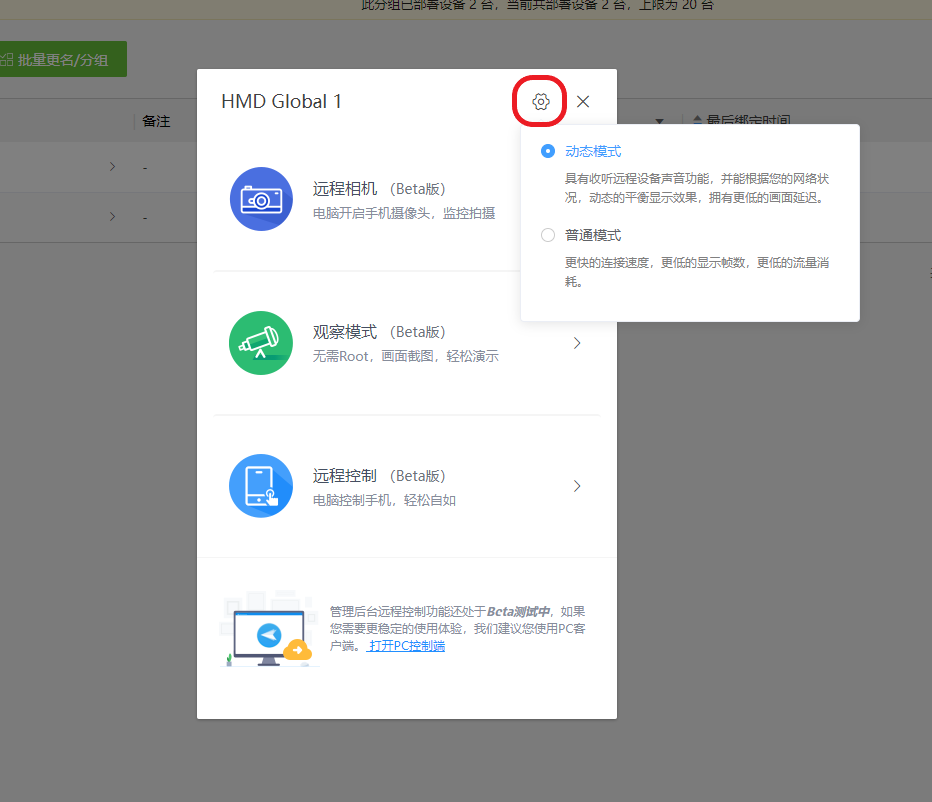The width and height of the screenshot is (932, 802).
Task: Select the 普通模式 radio button
Action: tap(548, 235)
